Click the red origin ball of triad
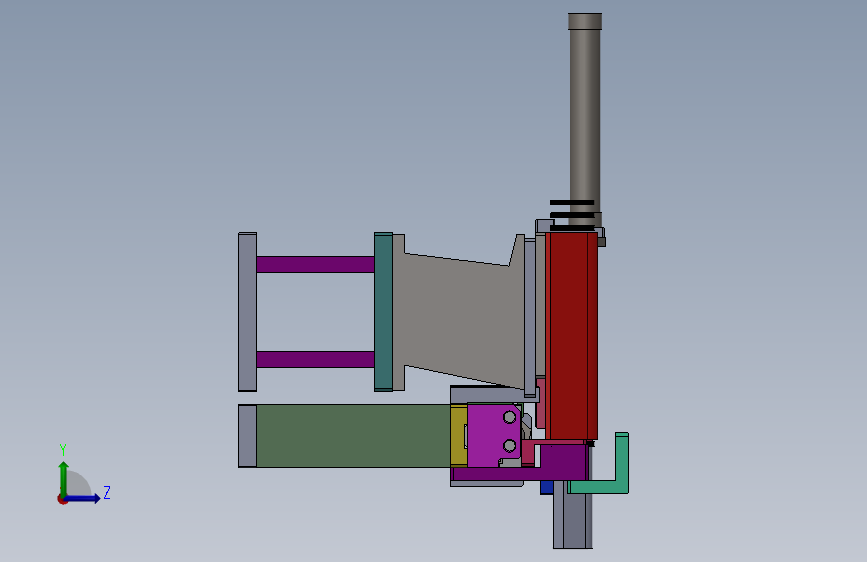 coord(62,499)
